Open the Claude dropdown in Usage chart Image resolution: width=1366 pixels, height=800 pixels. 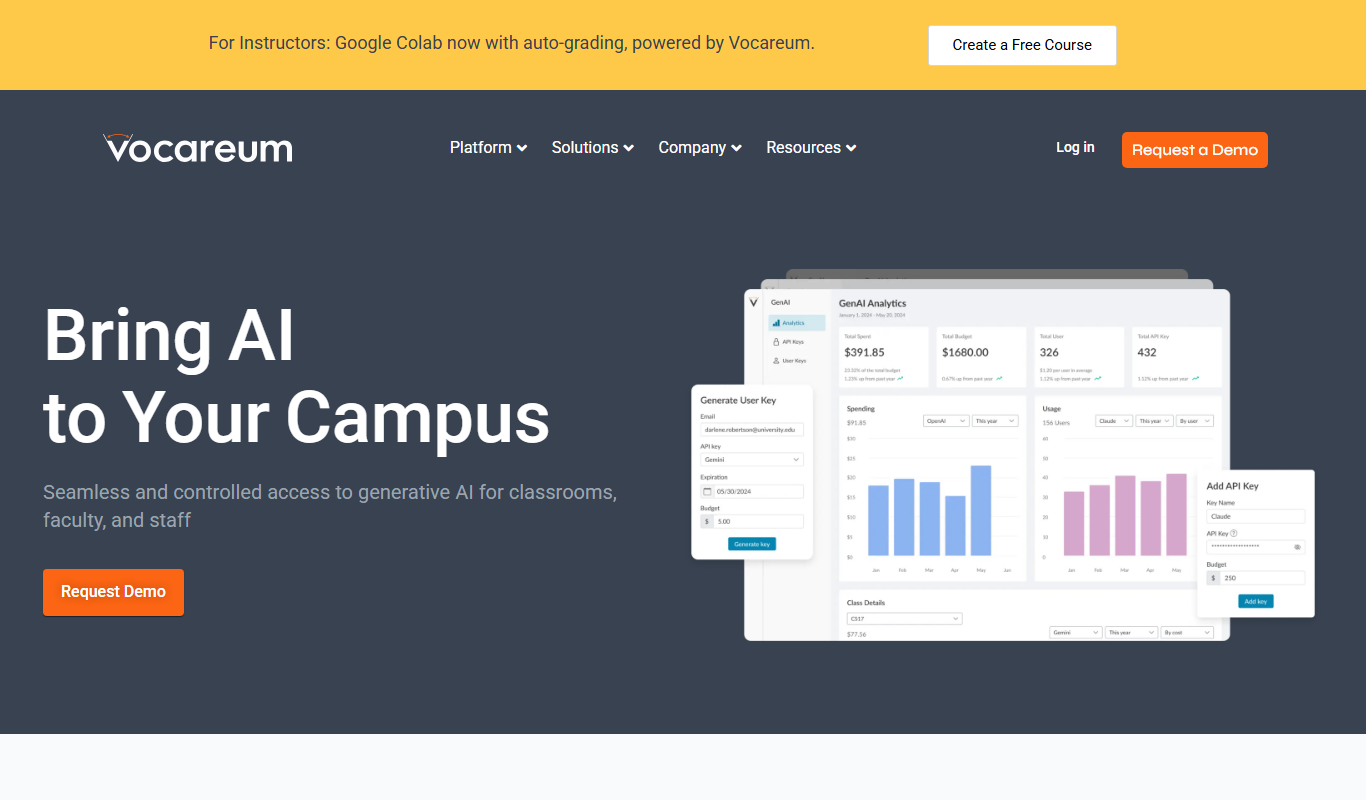[x=1114, y=421]
